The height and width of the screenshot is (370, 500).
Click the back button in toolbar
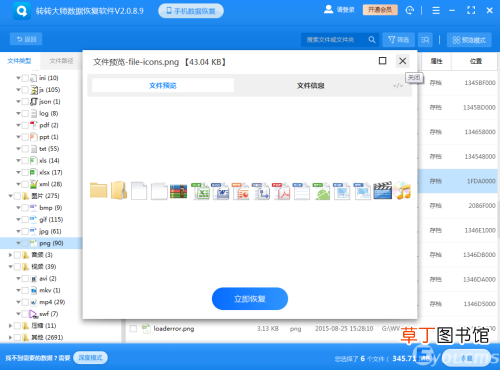pyautogui.click(x=26, y=39)
